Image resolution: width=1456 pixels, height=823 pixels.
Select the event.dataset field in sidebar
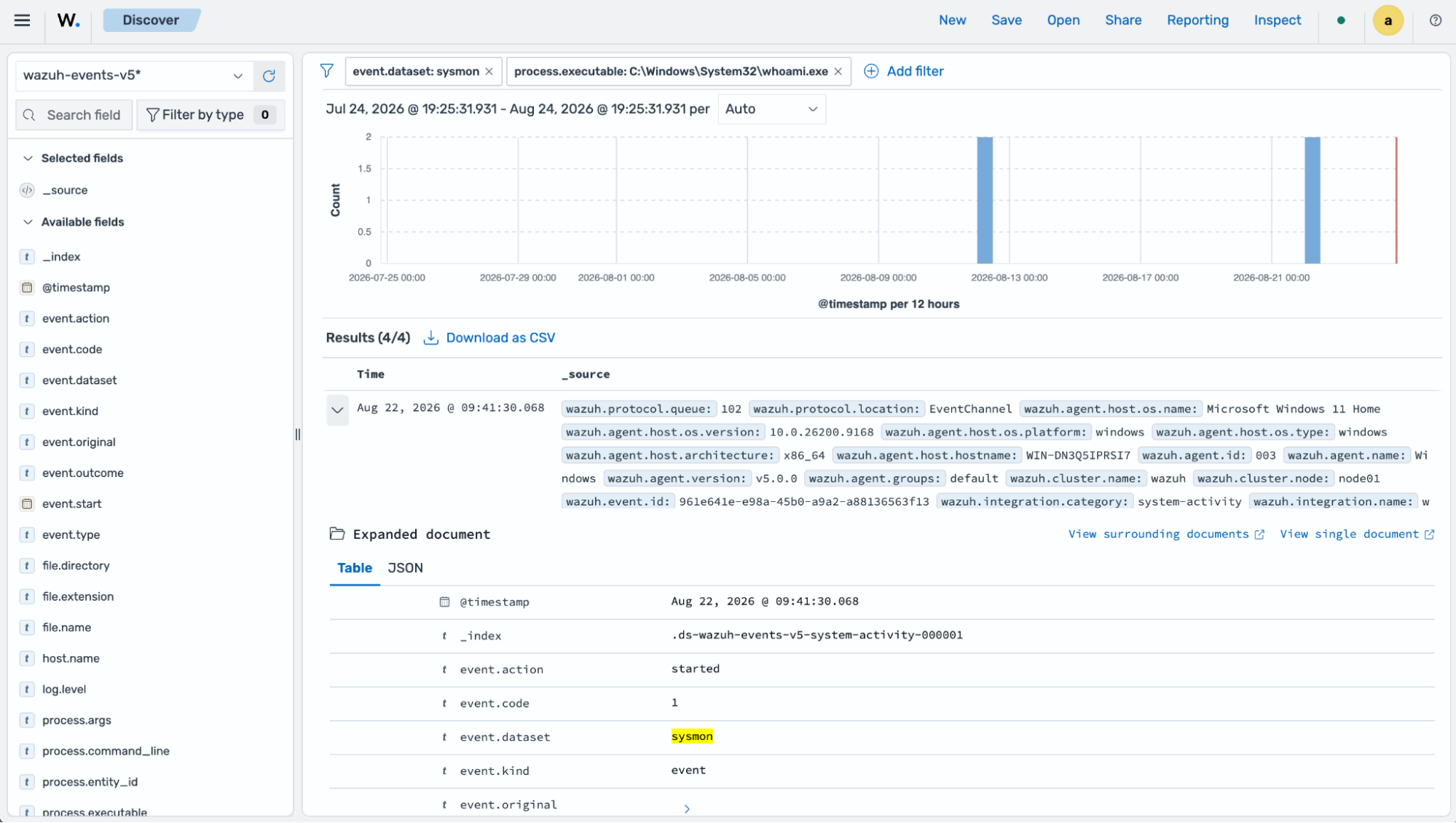[79, 380]
